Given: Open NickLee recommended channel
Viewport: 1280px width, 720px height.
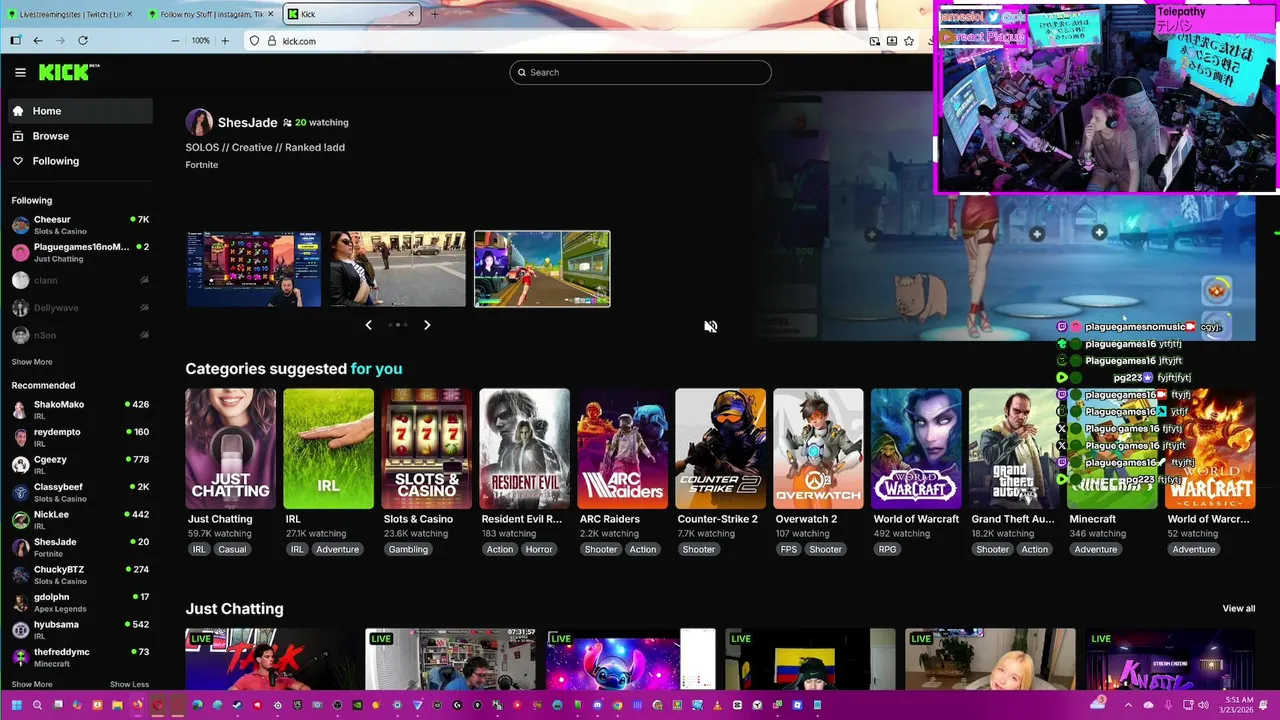Looking at the screenshot, I should click(x=80, y=520).
